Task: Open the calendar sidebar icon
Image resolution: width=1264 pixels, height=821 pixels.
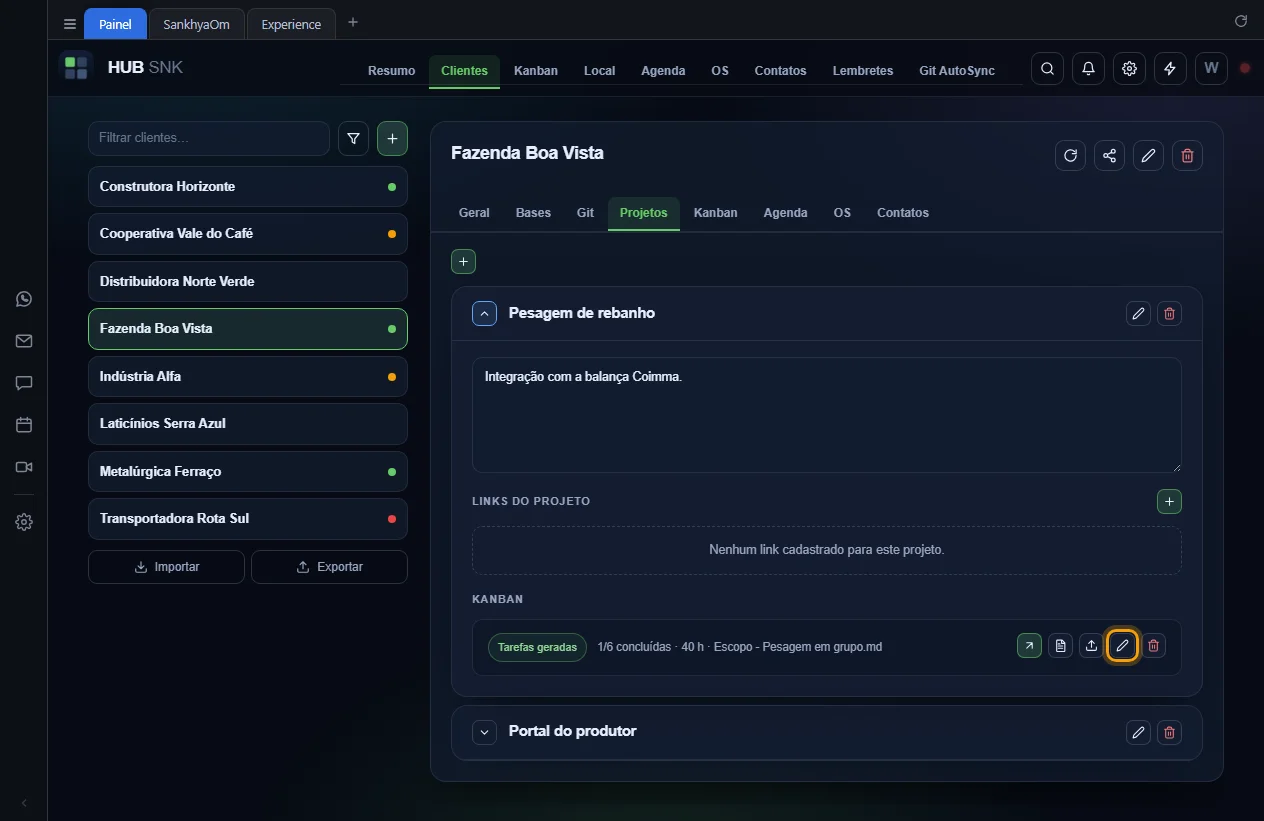Action: [24, 425]
